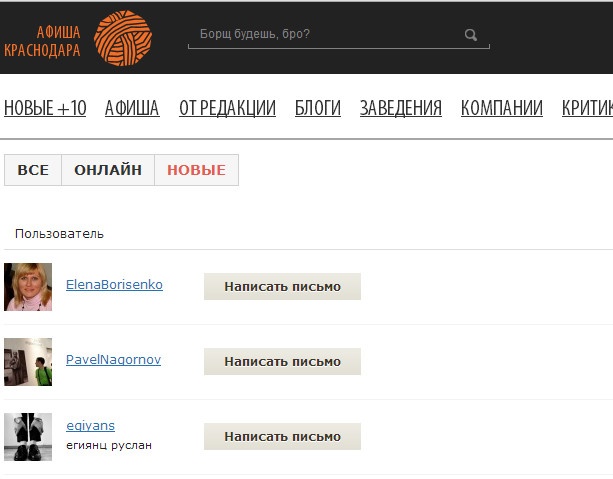Open the ОТ РЕДАКЦИИ section

tap(227, 108)
